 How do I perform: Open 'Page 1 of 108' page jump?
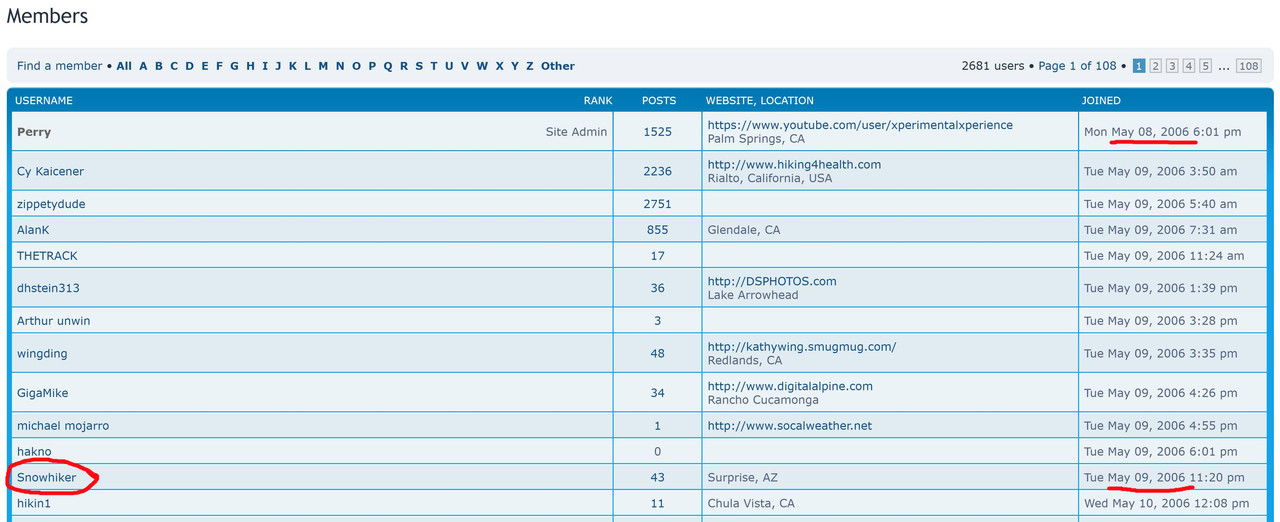[1077, 66]
